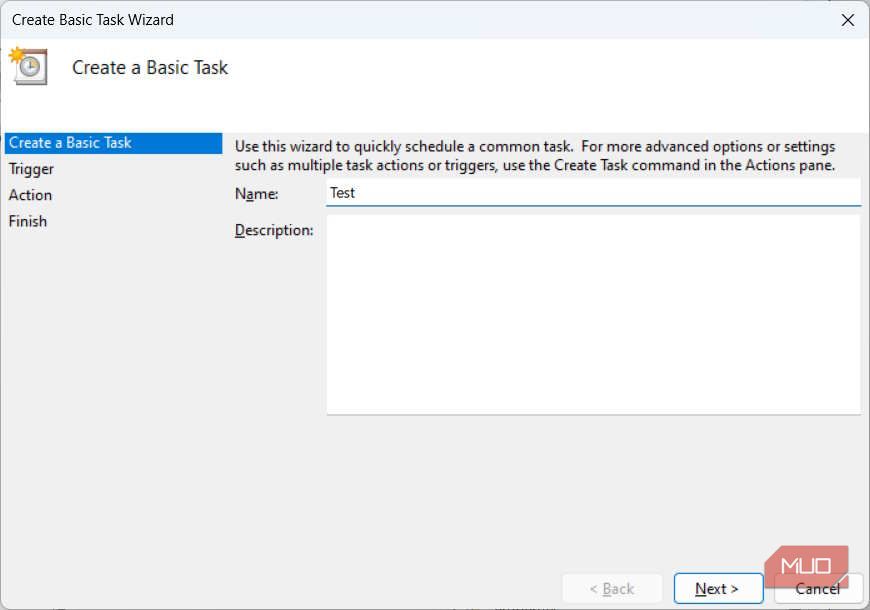
Task: Cancel the task creation wizard
Action: [818, 588]
